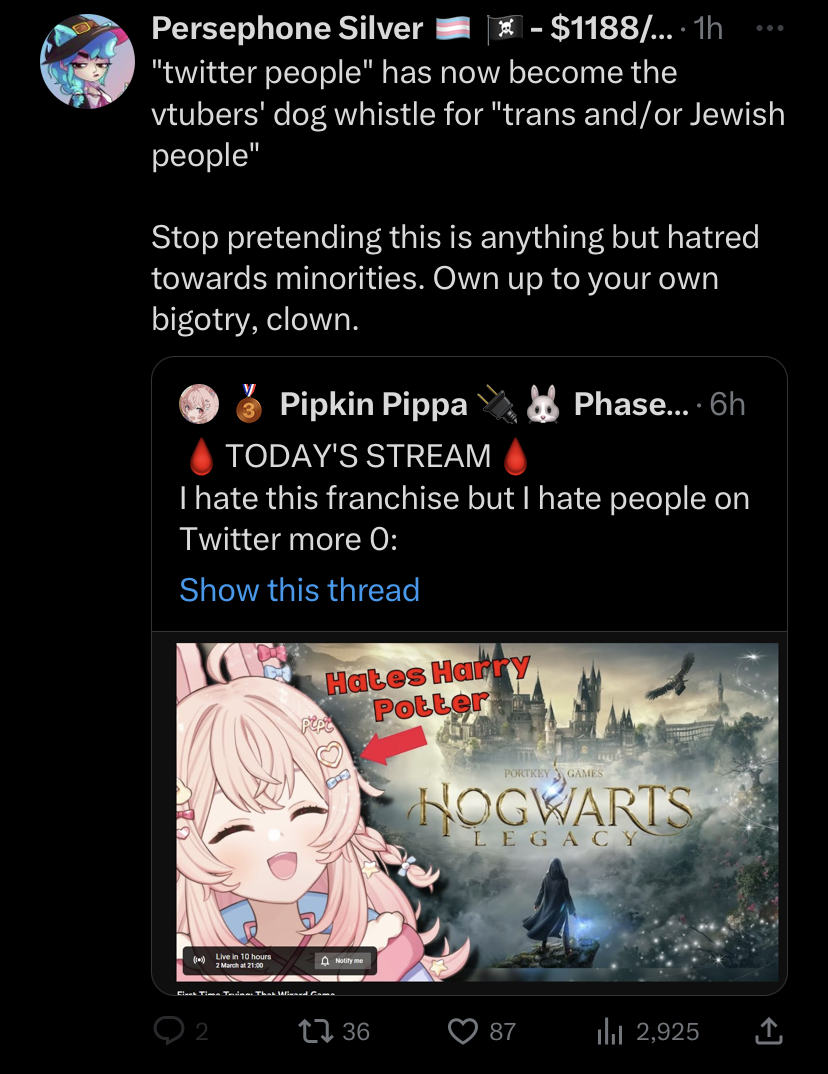Viewport: 828px width, 1074px height.
Task: Click the 6h timestamp on quoted tweet
Action: click(x=727, y=403)
